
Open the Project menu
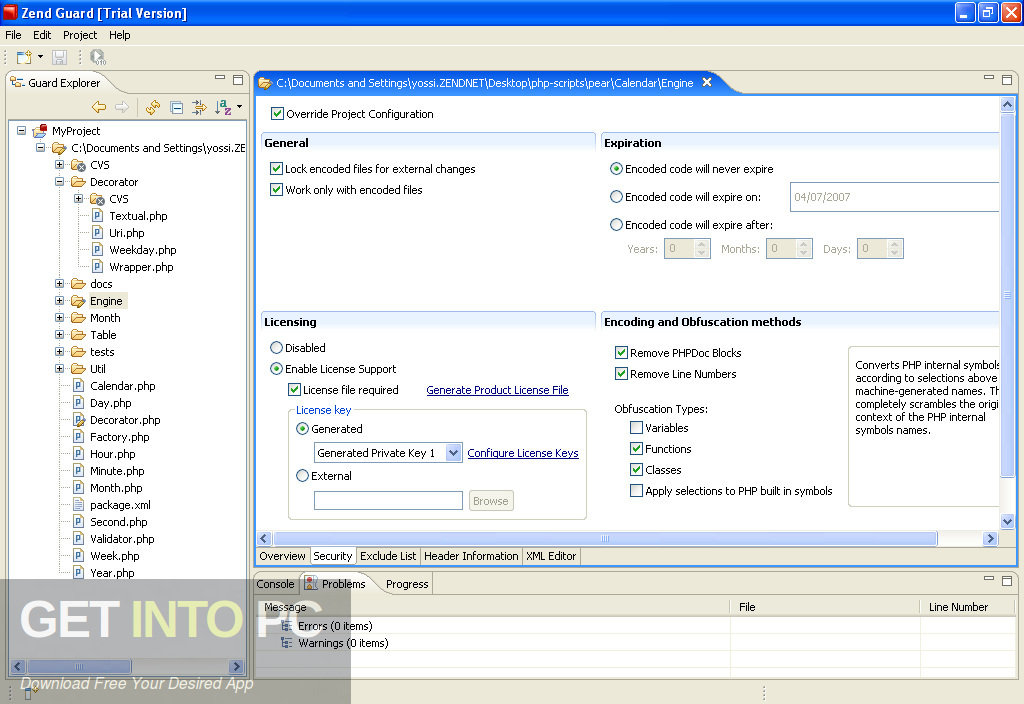click(80, 35)
